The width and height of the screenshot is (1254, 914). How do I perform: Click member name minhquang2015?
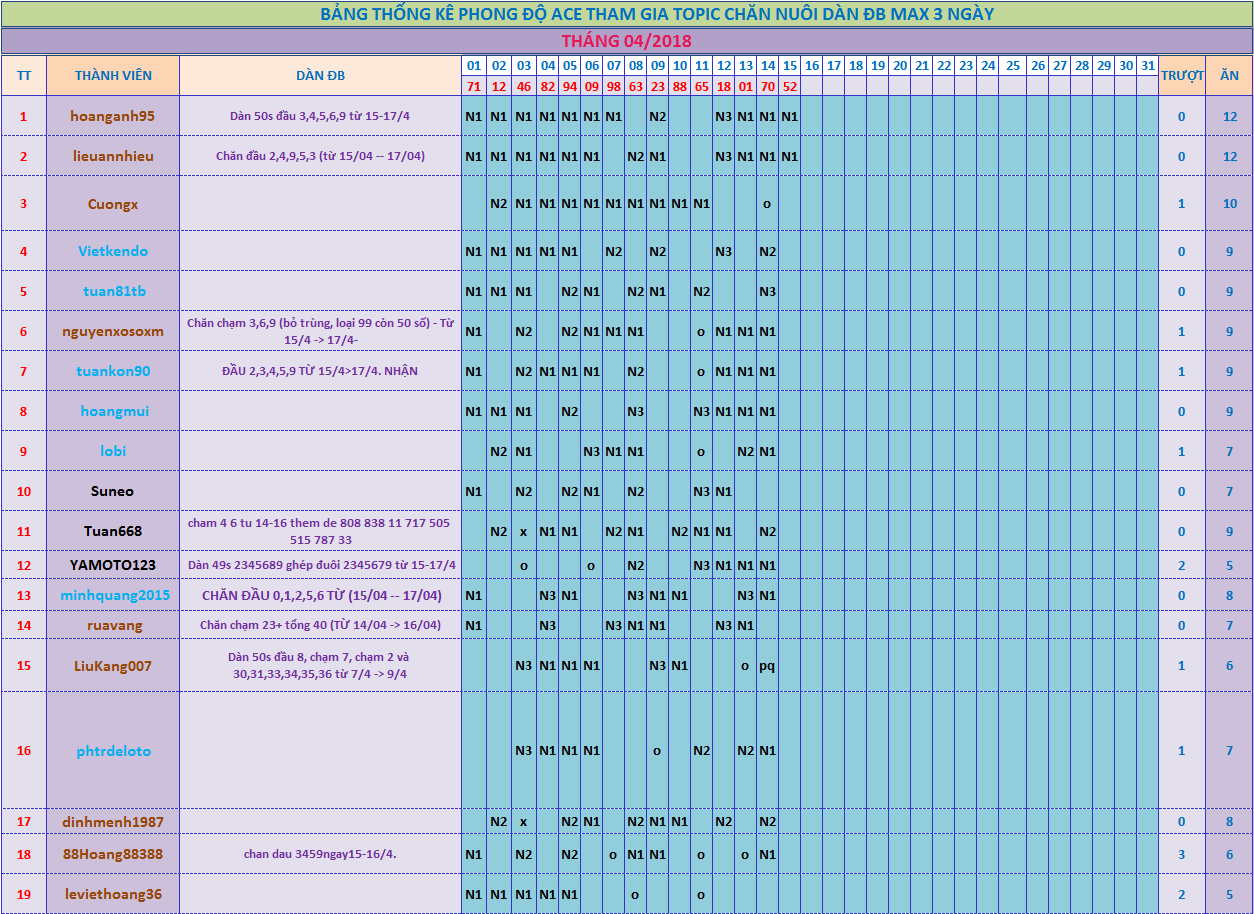pyautogui.click(x=113, y=595)
